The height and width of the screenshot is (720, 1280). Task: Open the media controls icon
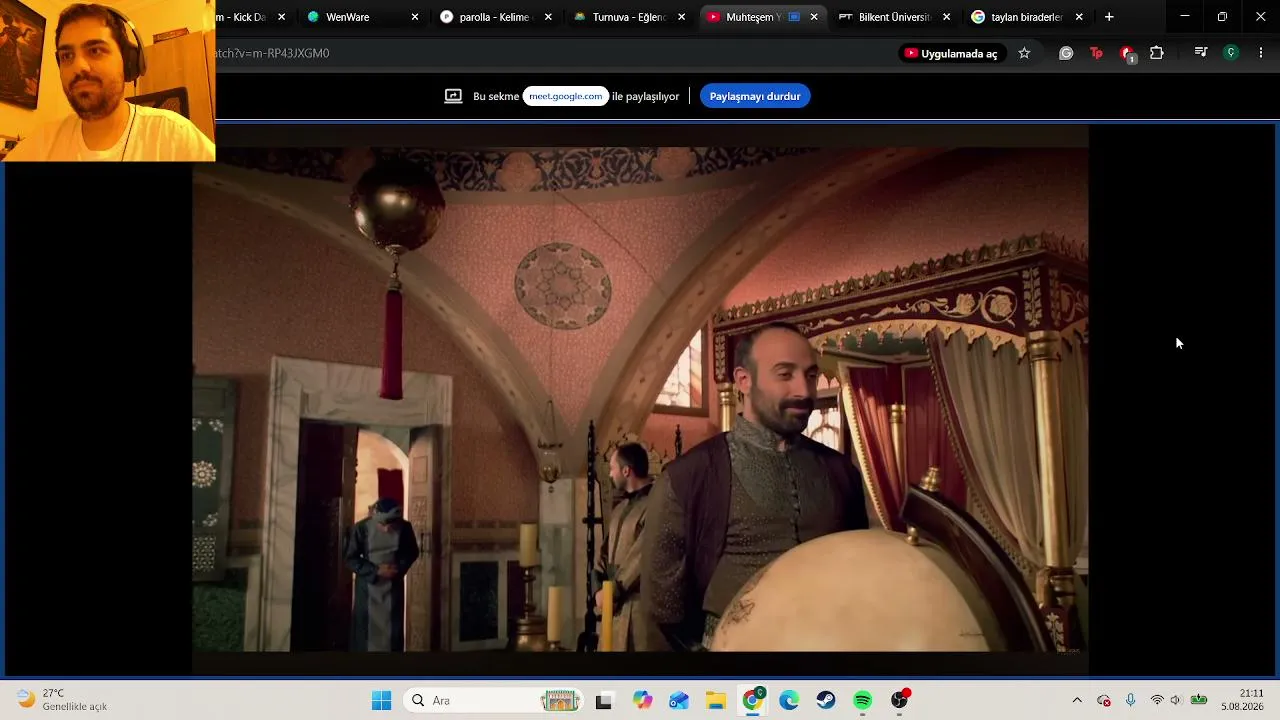coord(1201,53)
